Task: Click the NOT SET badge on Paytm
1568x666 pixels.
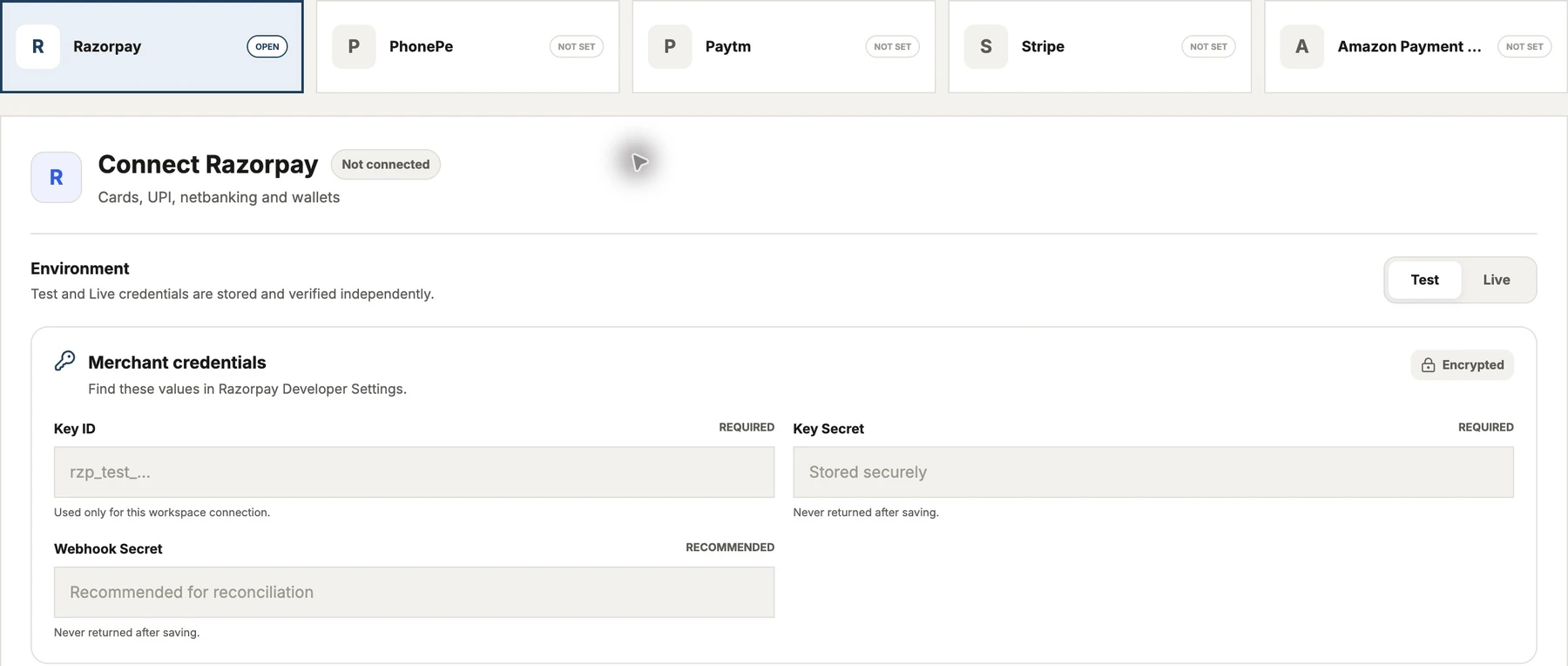Action: [x=892, y=46]
